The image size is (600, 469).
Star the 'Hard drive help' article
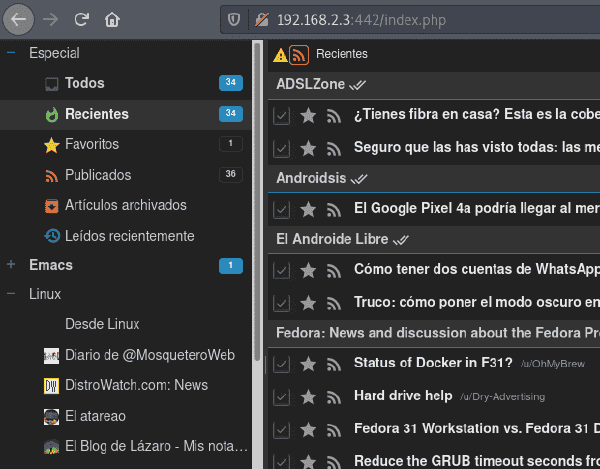click(x=308, y=397)
